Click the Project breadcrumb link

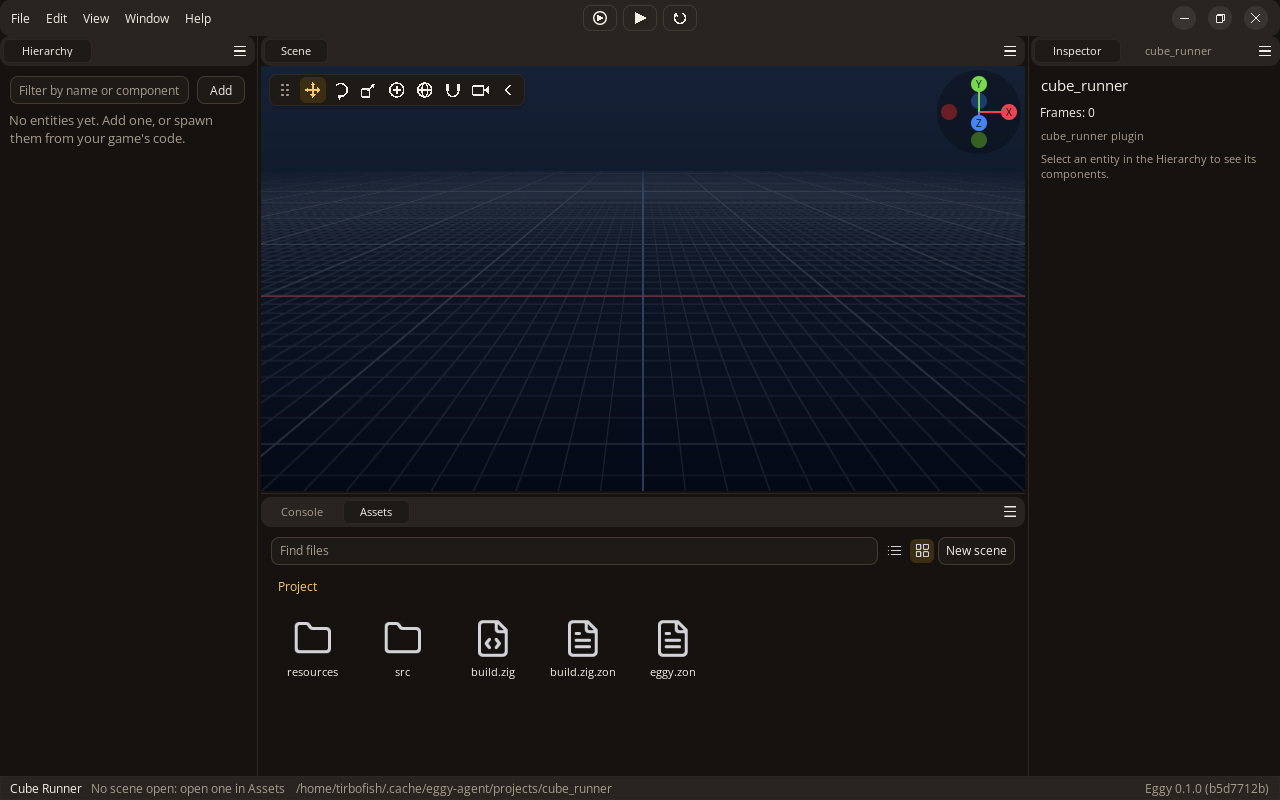pos(297,587)
